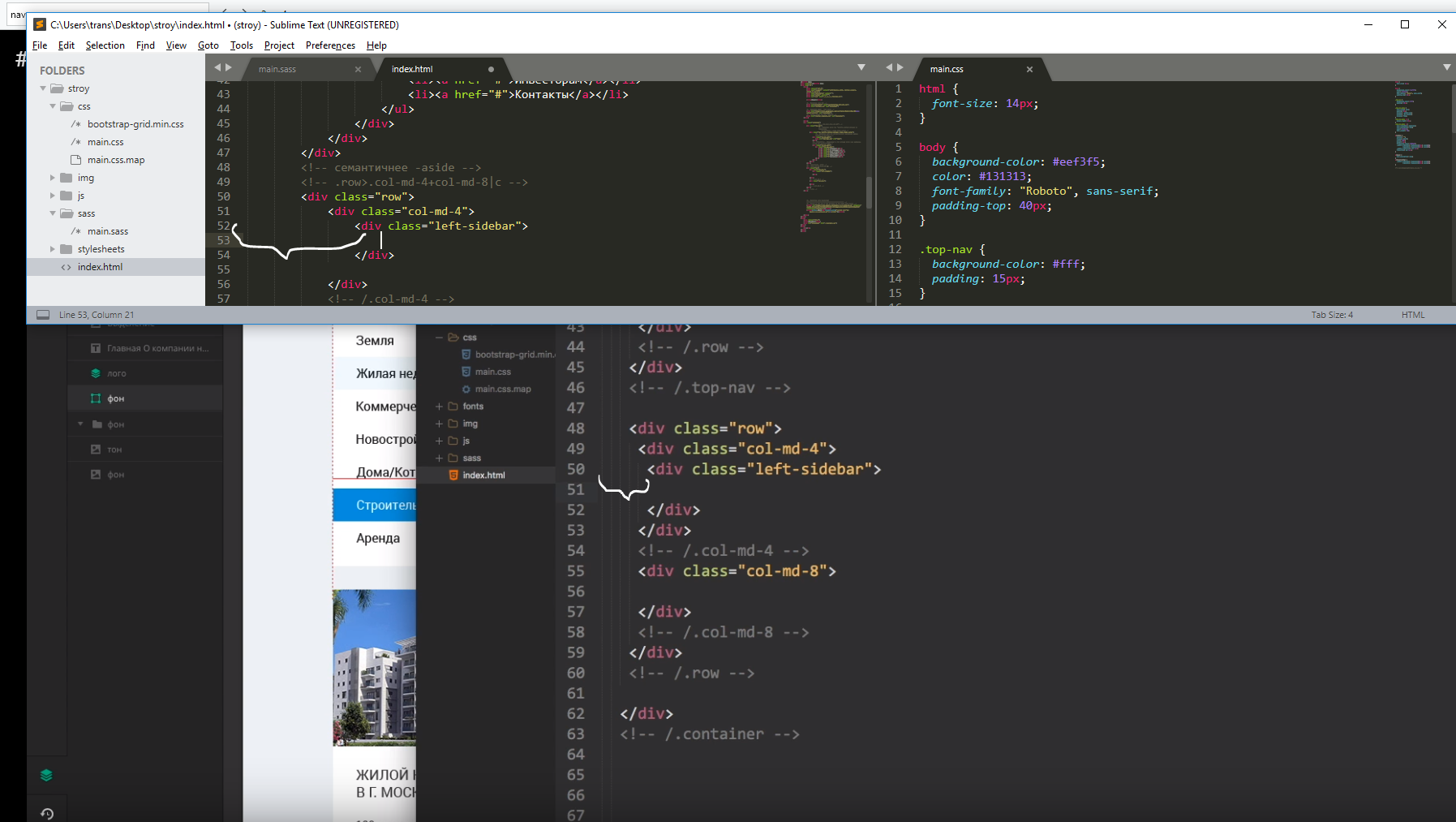
Task: Expand the sass folder in the background editor tree
Action: pos(439,458)
